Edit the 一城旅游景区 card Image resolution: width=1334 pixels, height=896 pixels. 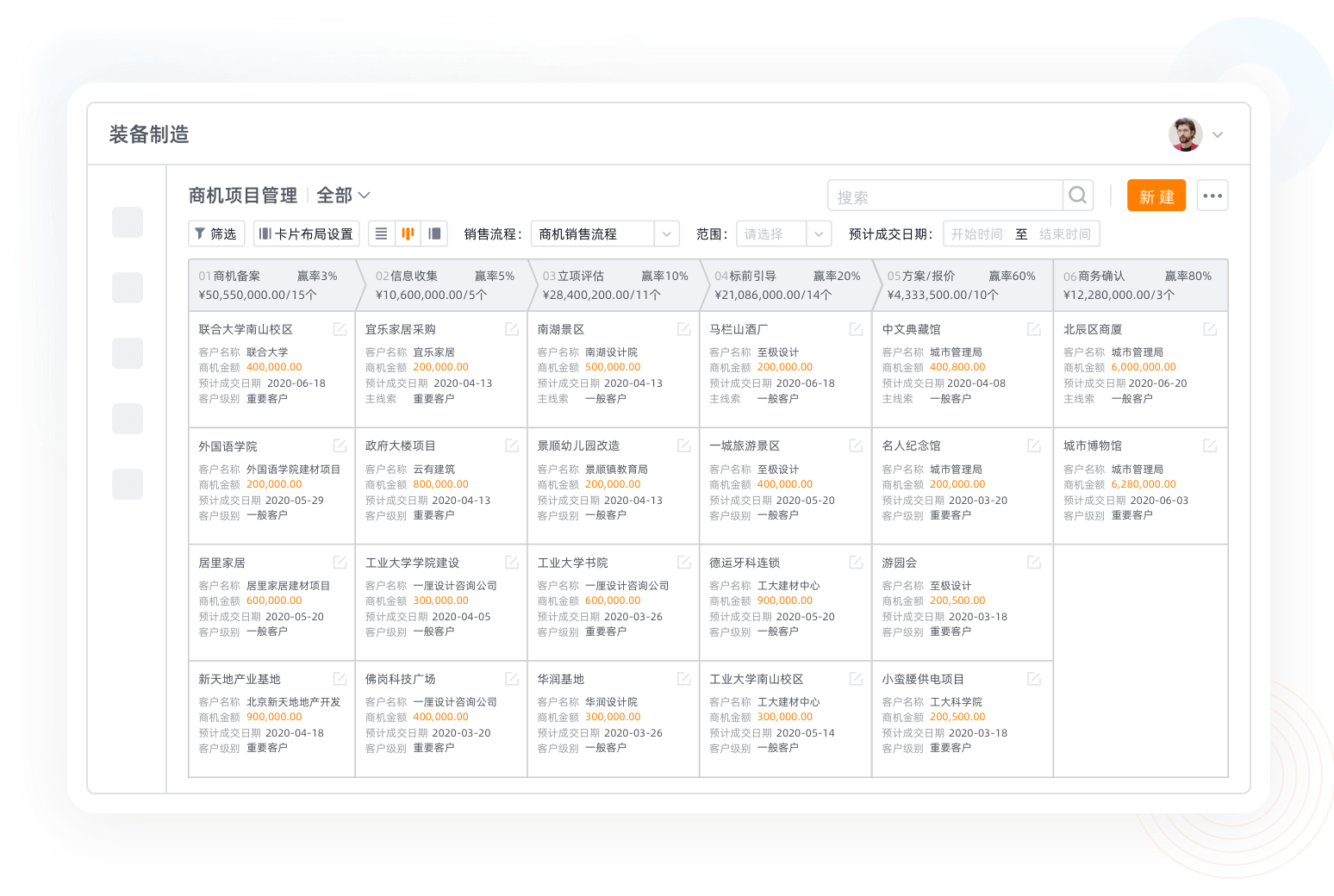pyautogui.click(x=857, y=445)
